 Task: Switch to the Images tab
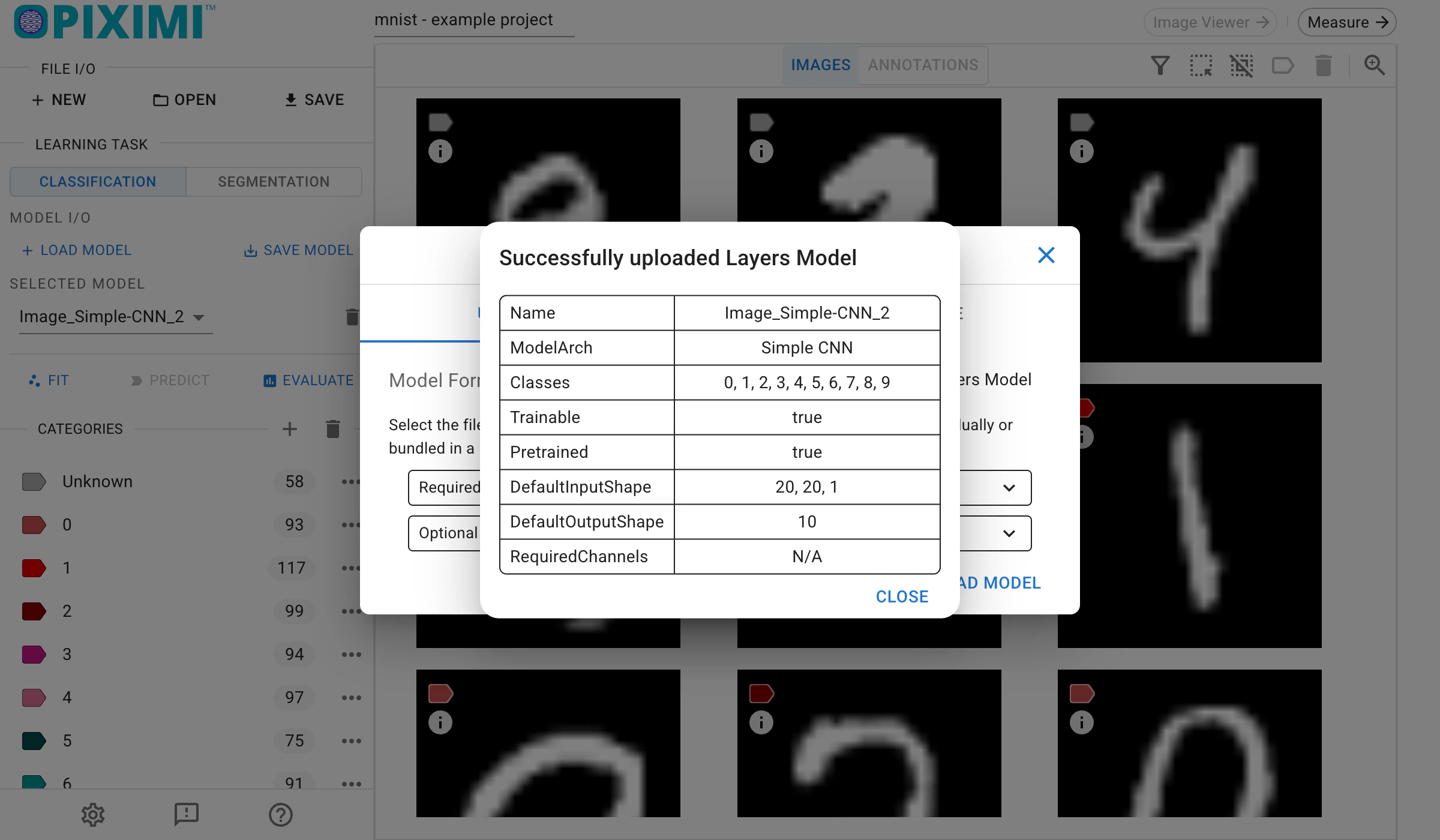[821, 65]
